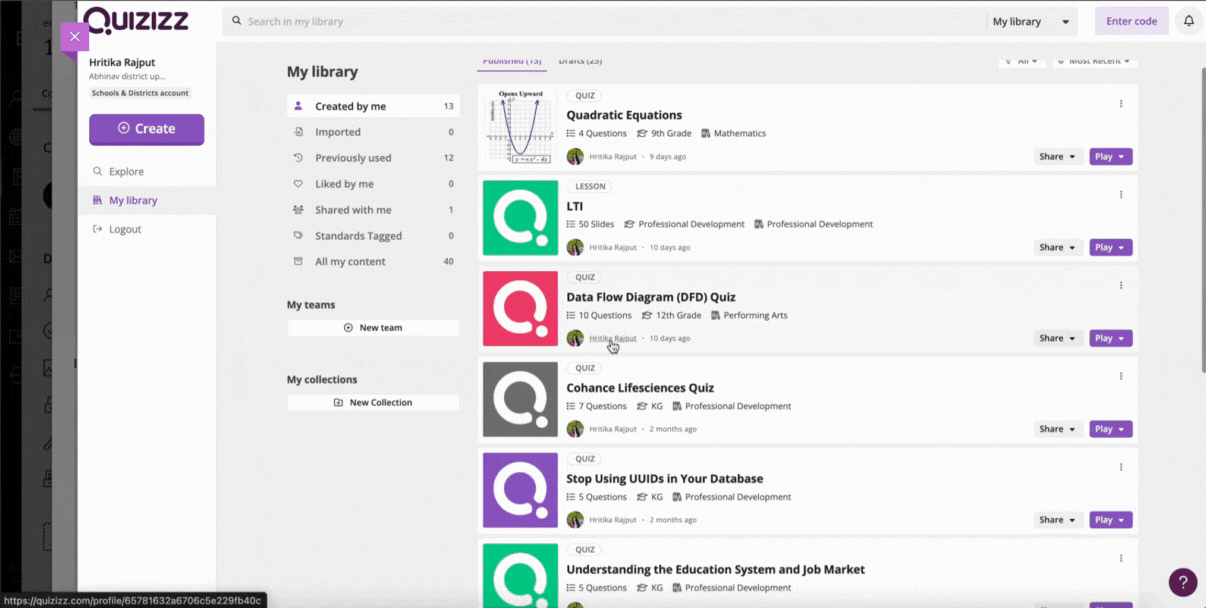Open notifications bell icon
Image resolution: width=1206 pixels, height=608 pixels.
pos(1189,21)
